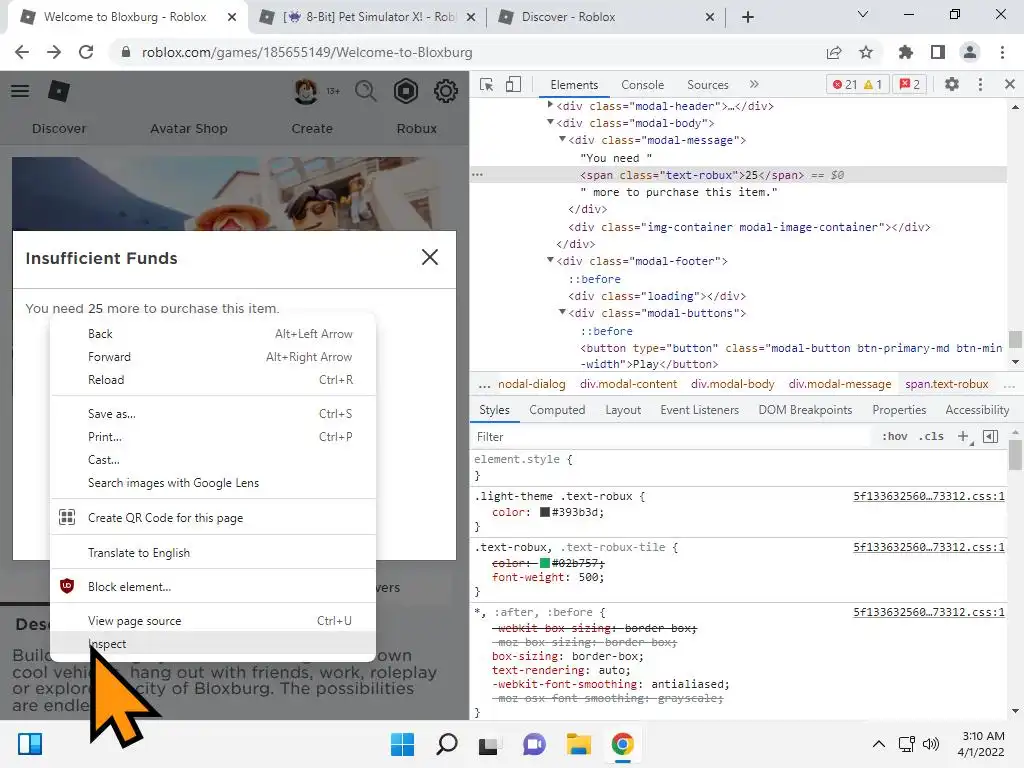
Task: Close the DevTools panel
Action: click(x=1010, y=84)
